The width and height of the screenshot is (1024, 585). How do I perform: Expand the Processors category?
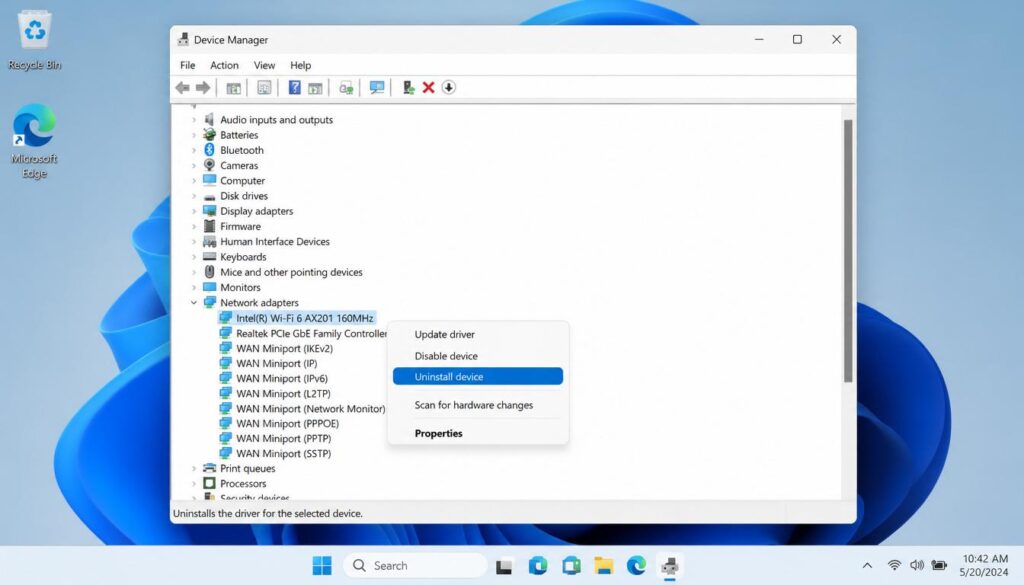point(194,484)
